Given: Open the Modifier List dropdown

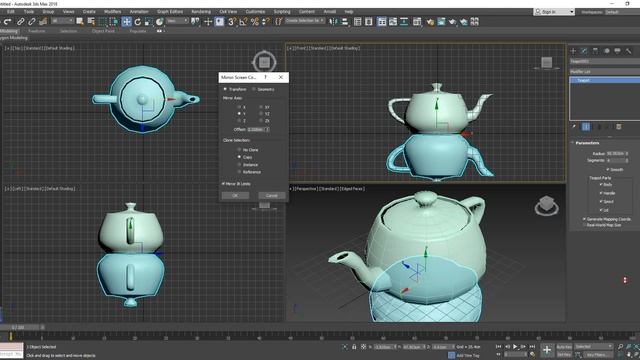Looking at the screenshot, I should click(604, 71).
